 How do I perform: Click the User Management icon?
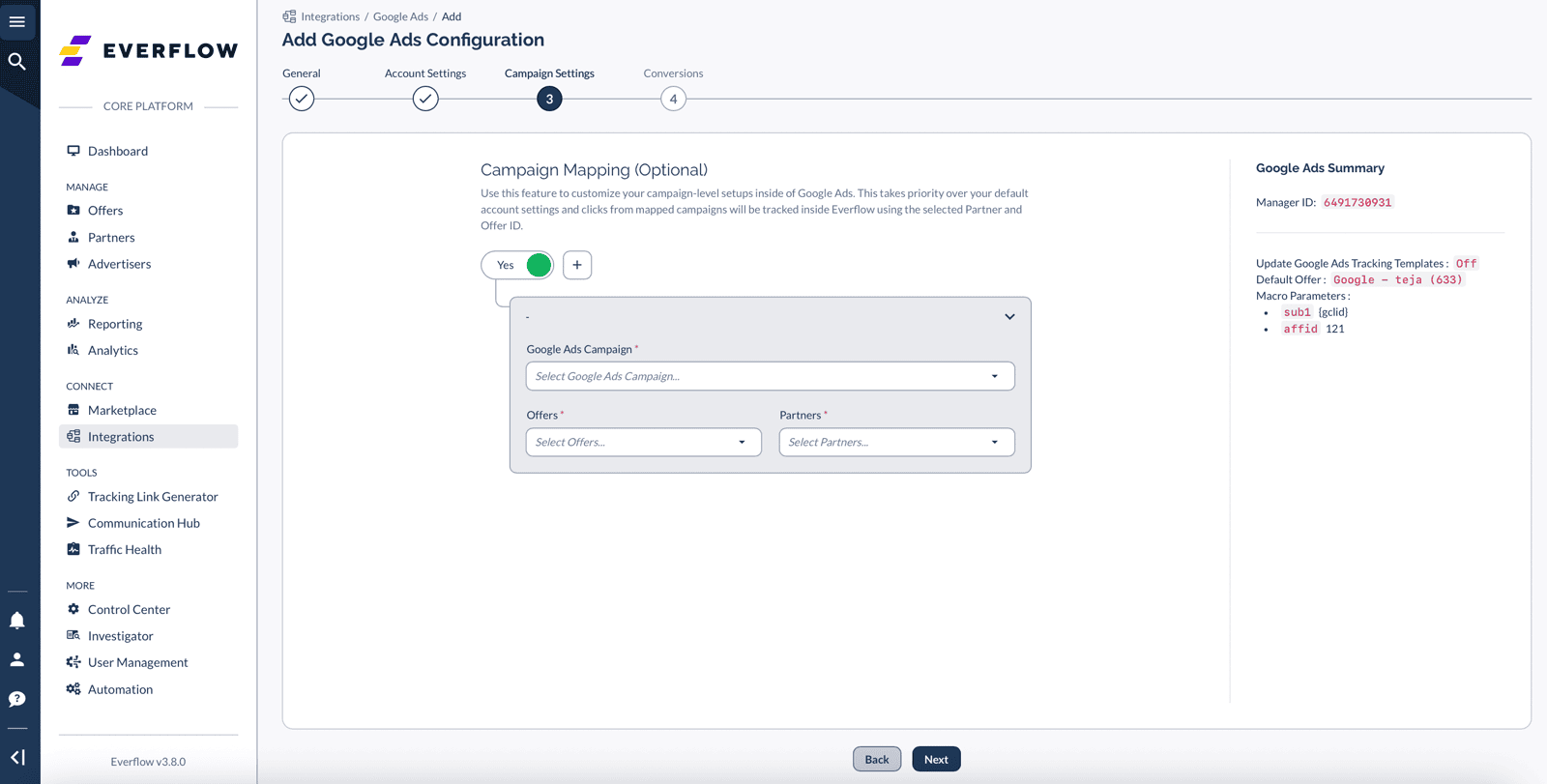click(73, 662)
